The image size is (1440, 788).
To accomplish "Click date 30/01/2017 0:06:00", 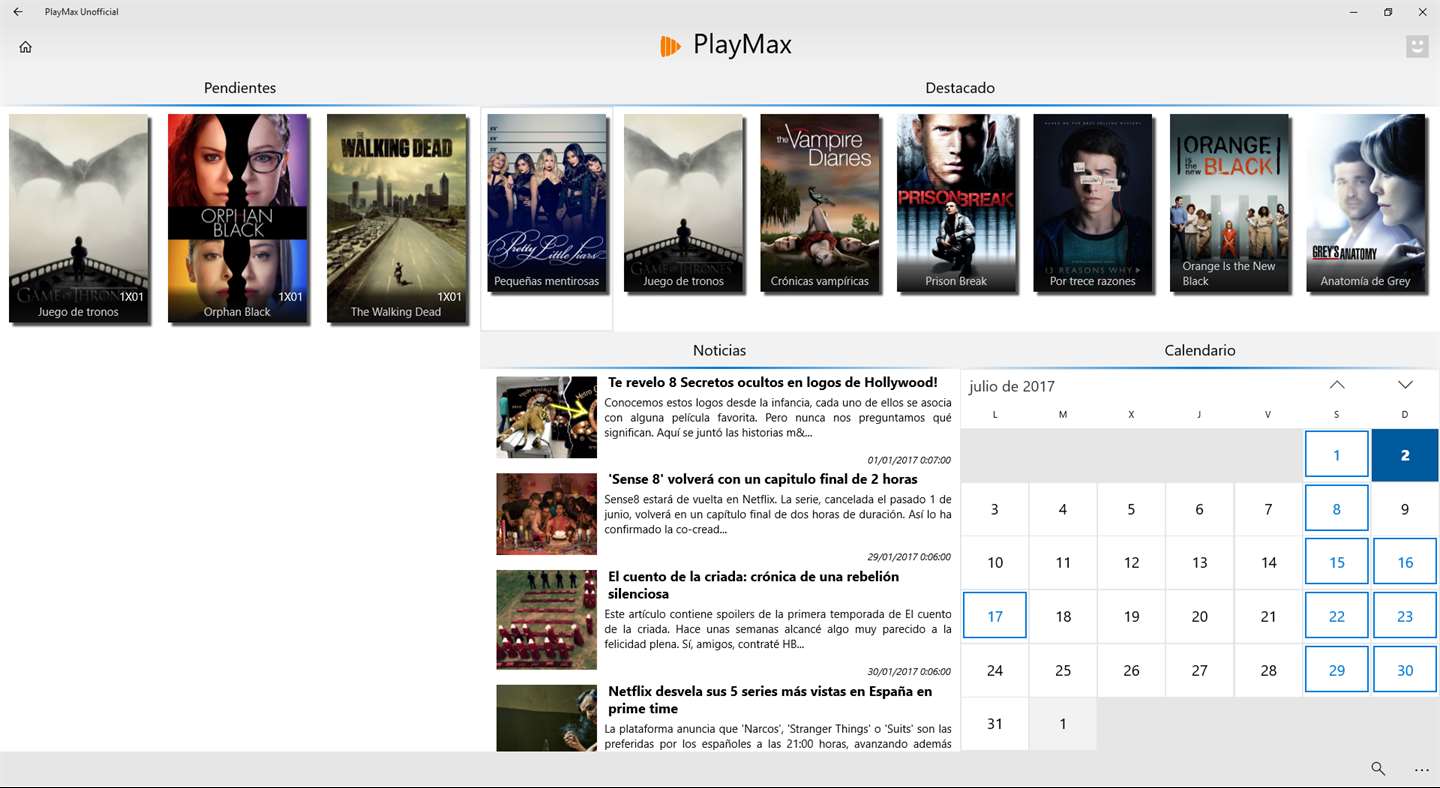I will [909, 672].
